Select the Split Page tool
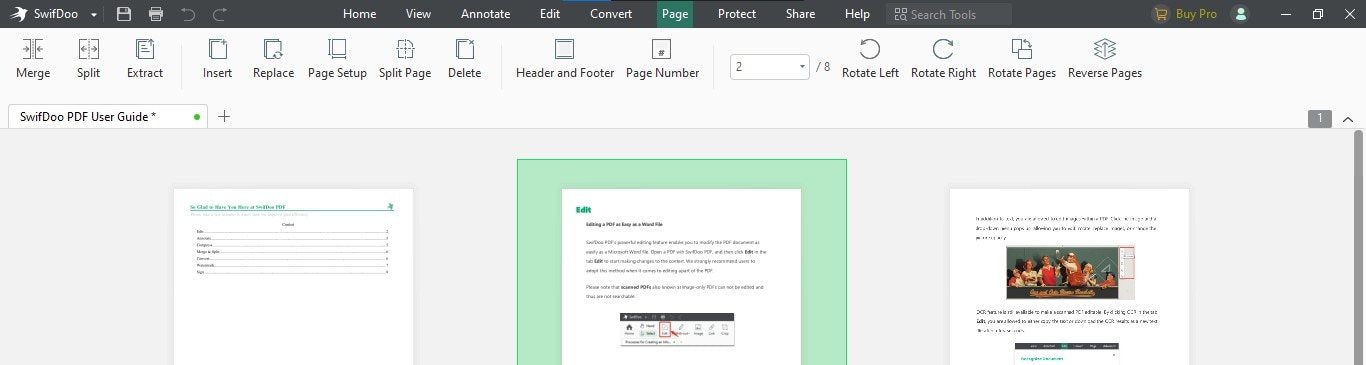Viewport: 1366px width, 365px height. [405, 49]
